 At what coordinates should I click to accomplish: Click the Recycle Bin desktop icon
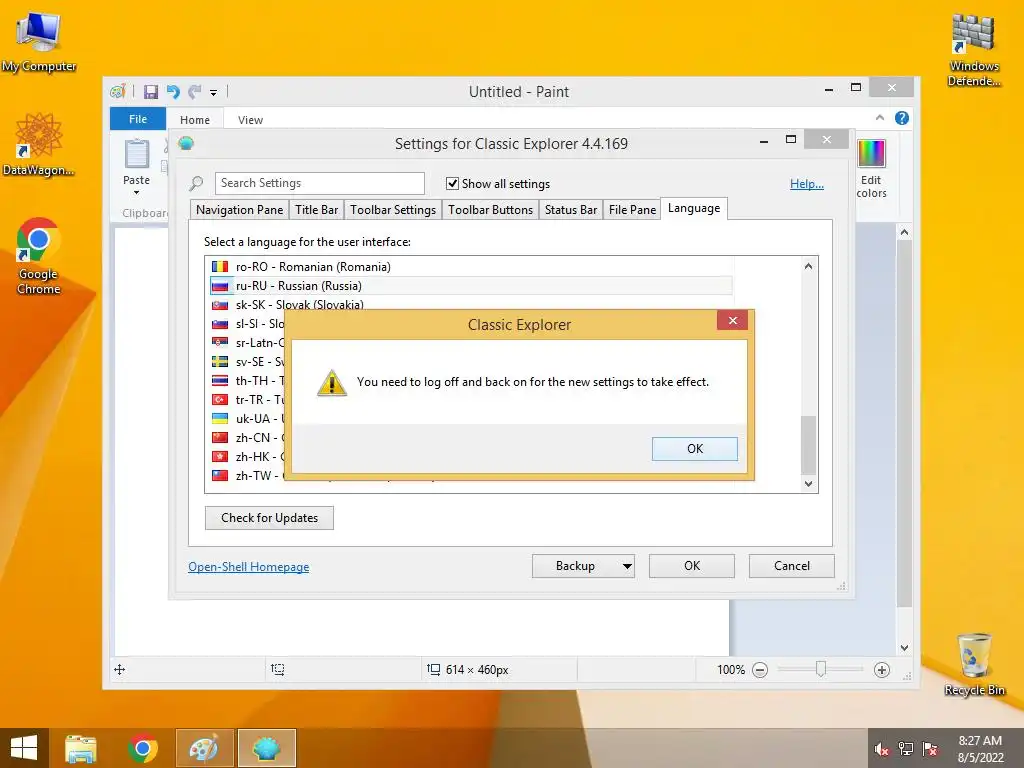click(x=974, y=664)
